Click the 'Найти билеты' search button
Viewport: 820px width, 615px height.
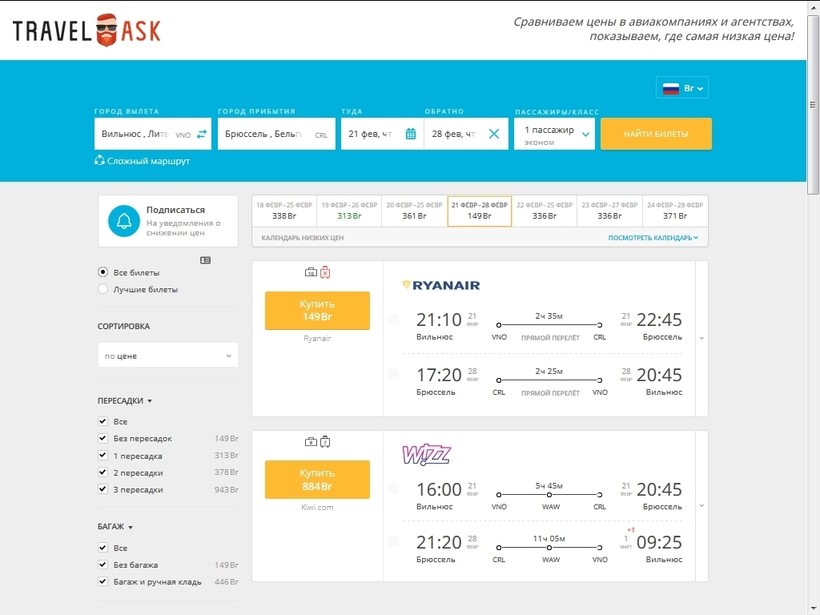point(656,134)
